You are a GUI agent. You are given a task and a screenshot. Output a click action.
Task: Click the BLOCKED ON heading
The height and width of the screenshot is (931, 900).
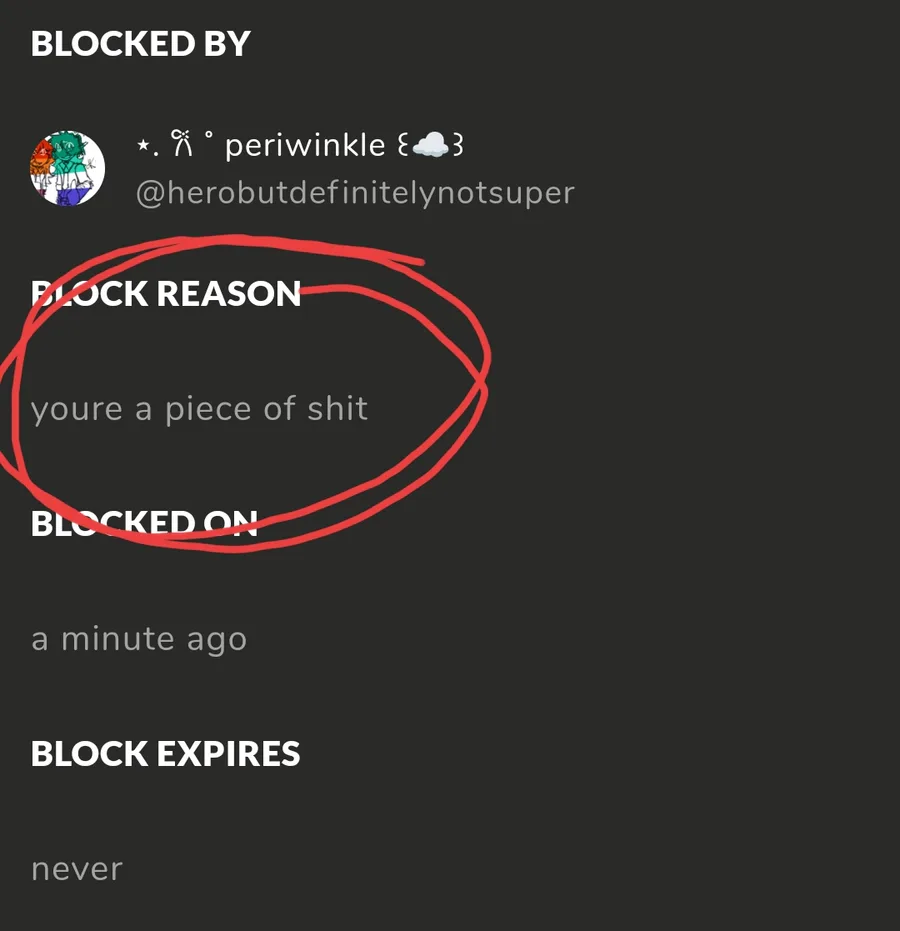pos(144,524)
